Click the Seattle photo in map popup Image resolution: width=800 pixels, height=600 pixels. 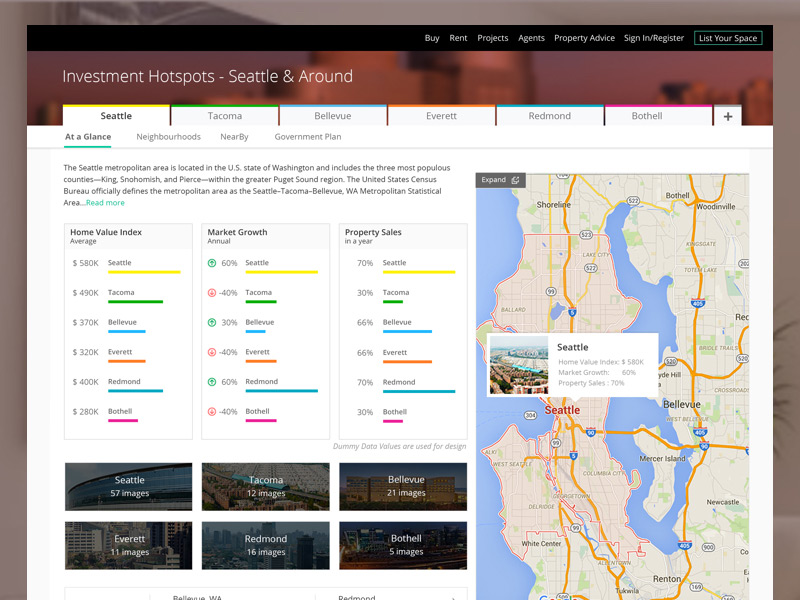(518, 365)
